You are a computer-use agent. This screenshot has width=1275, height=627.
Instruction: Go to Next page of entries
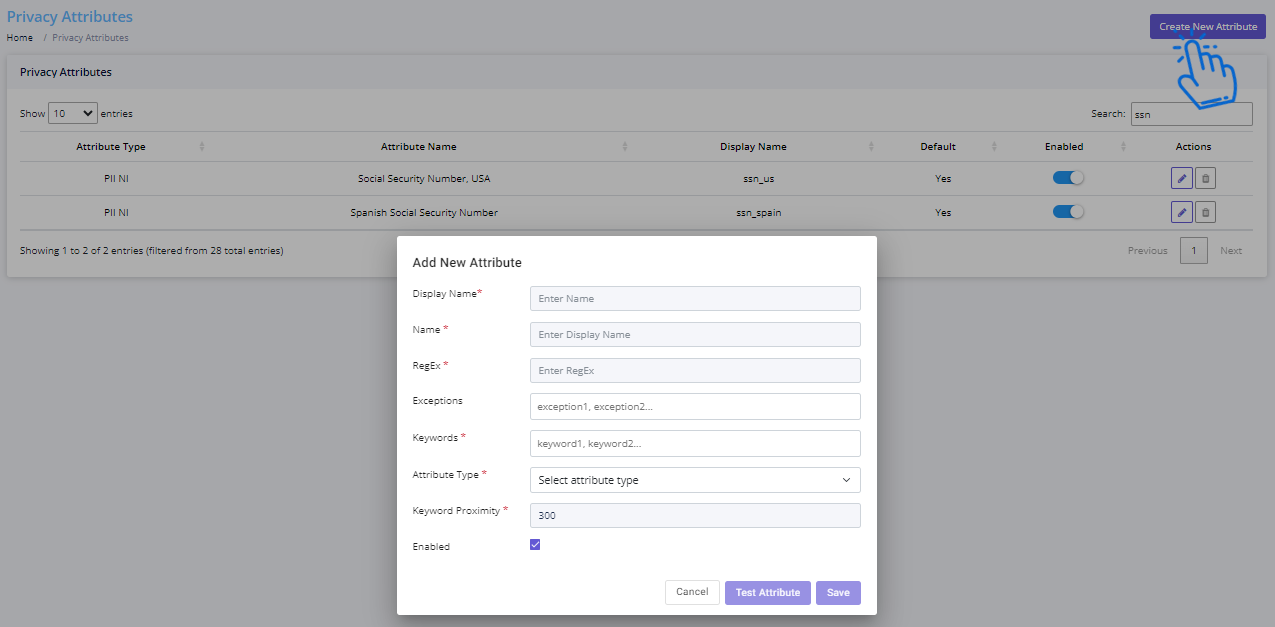coord(1231,251)
